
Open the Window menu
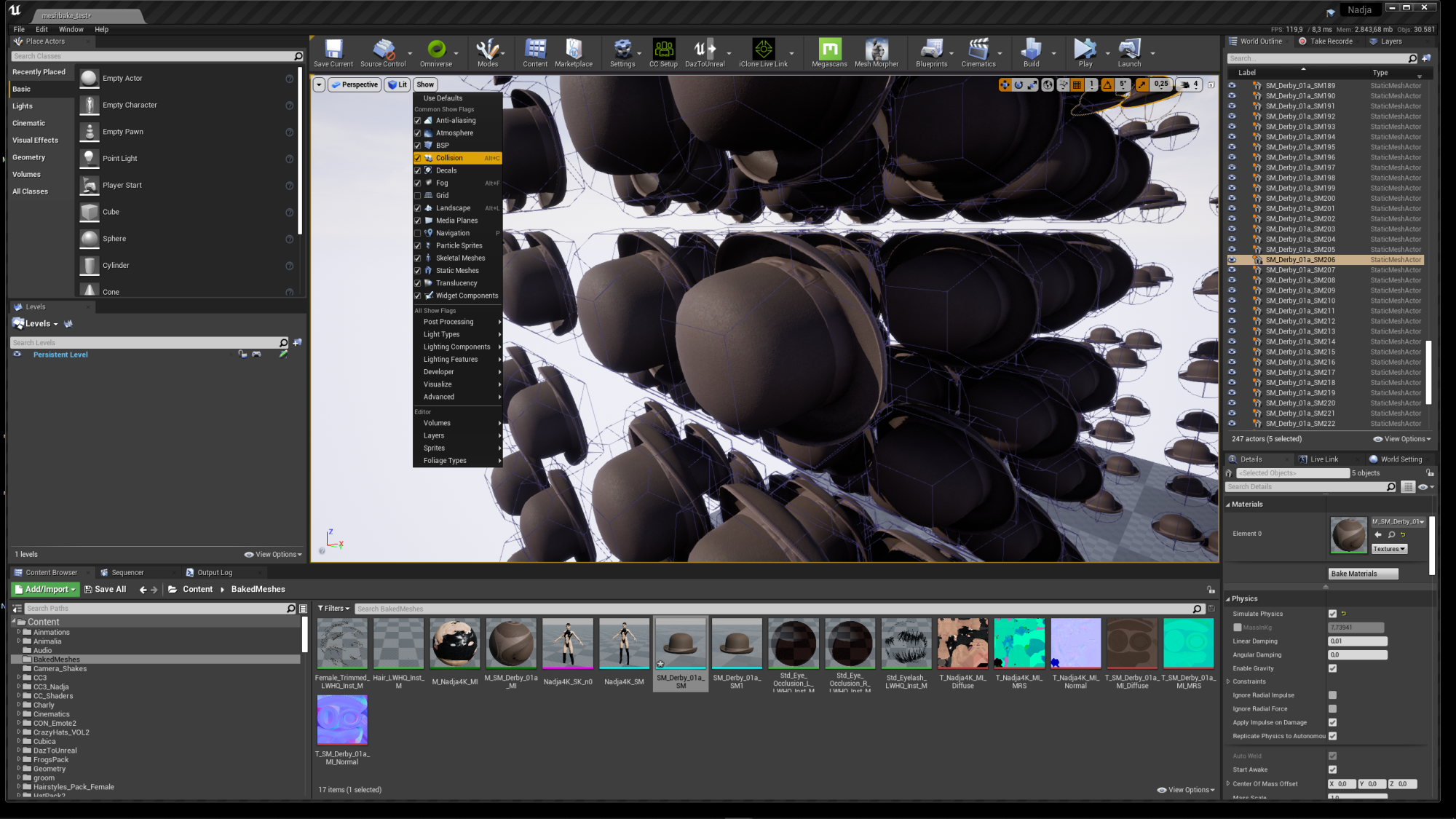[x=71, y=30]
